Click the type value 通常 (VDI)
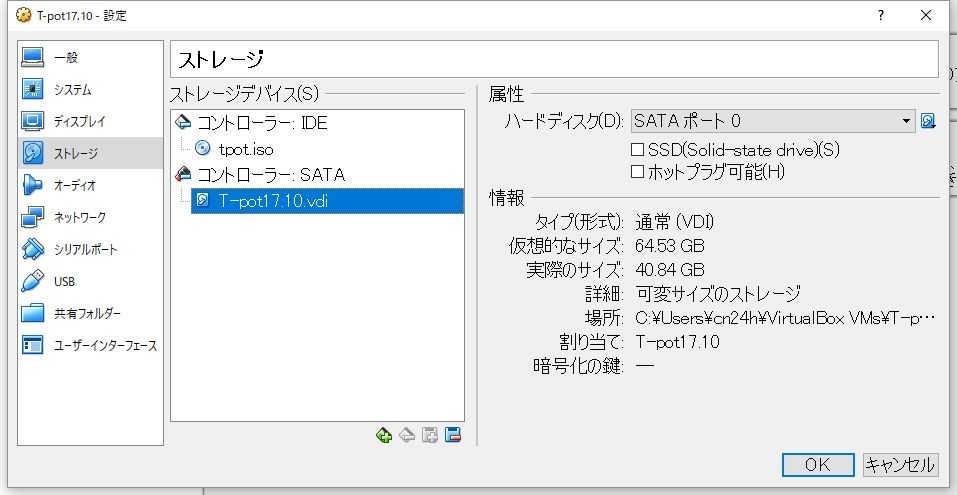The width and height of the screenshot is (957, 495). pyautogui.click(x=674, y=222)
